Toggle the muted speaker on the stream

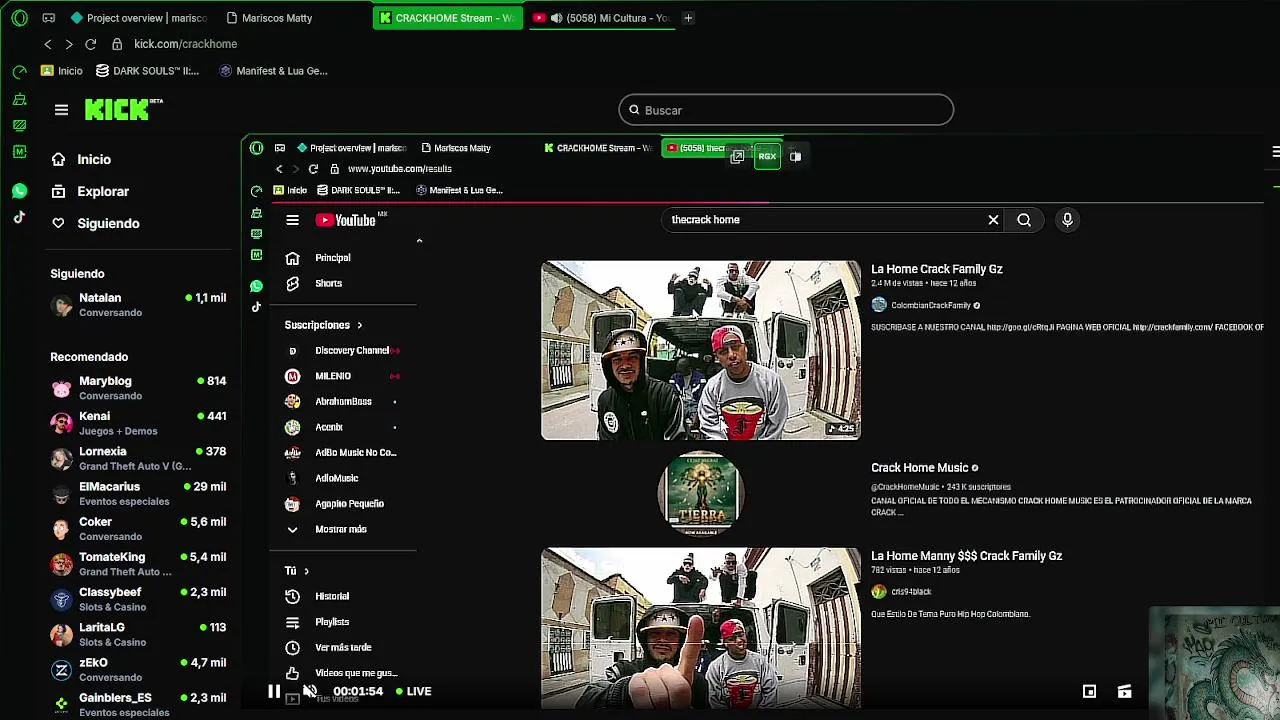click(x=310, y=691)
